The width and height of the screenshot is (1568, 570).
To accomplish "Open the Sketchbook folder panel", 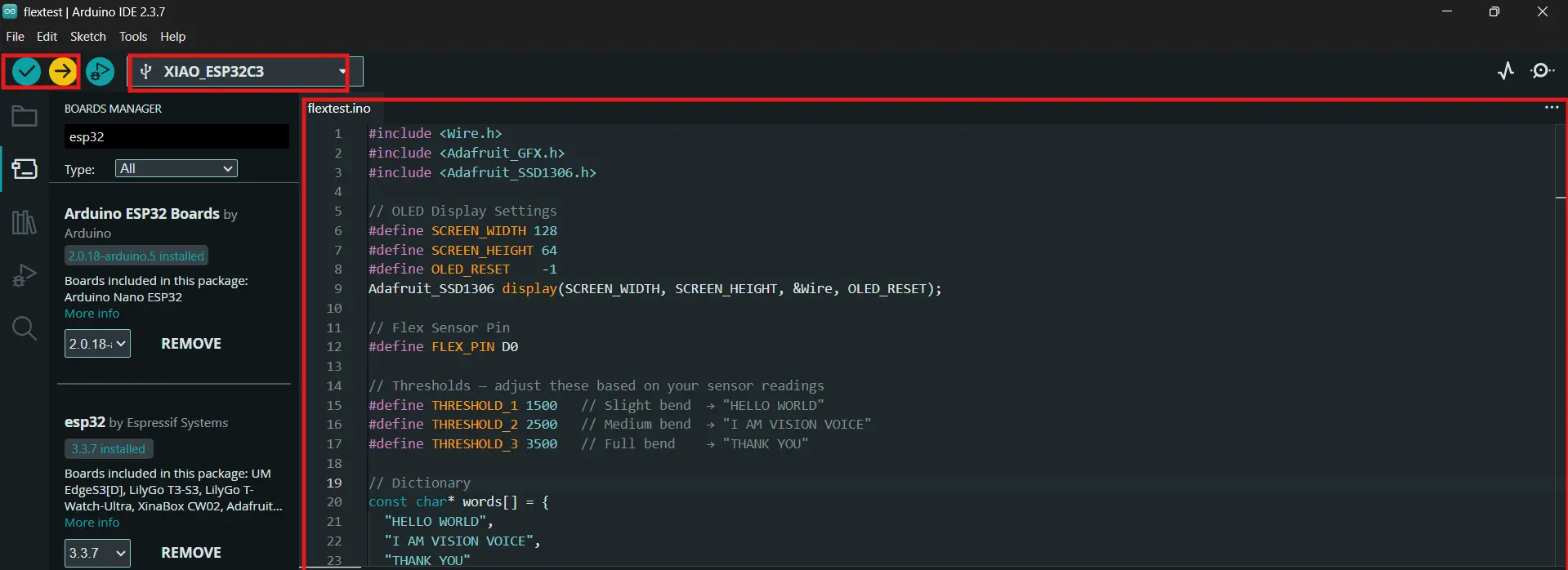I will tap(25, 117).
